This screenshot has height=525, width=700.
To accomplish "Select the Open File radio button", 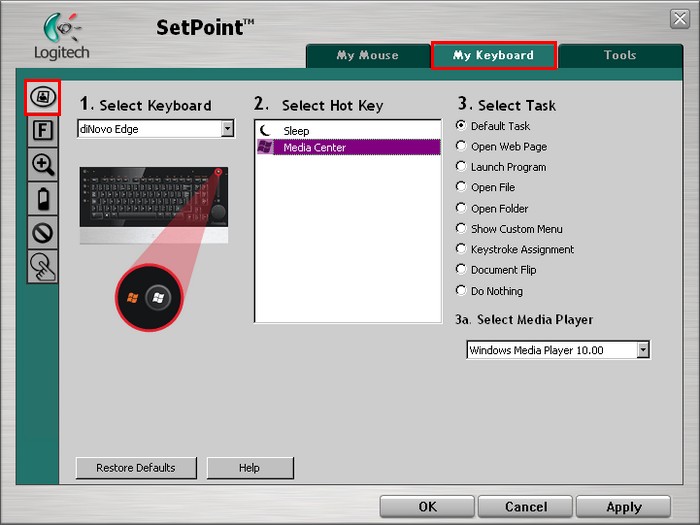I will pyautogui.click(x=461, y=187).
